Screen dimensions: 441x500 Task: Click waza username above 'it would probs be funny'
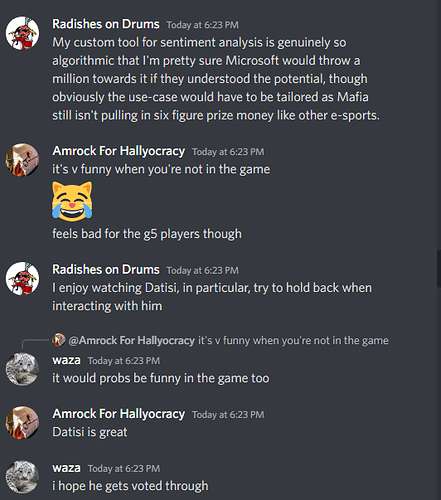pyautogui.click(x=66, y=360)
